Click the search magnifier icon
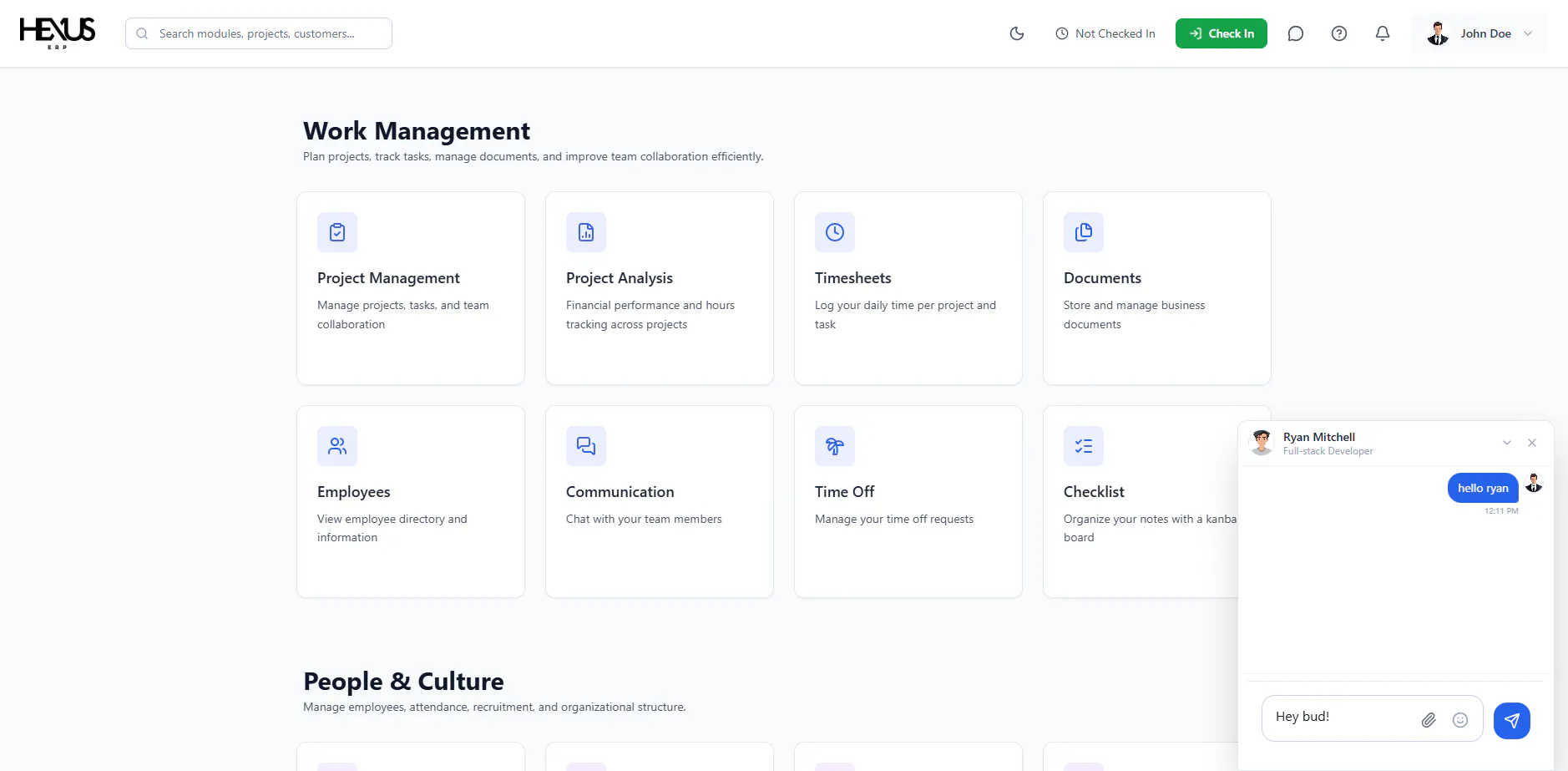Viewport: 1568px width, 771px height. (142, 33)
